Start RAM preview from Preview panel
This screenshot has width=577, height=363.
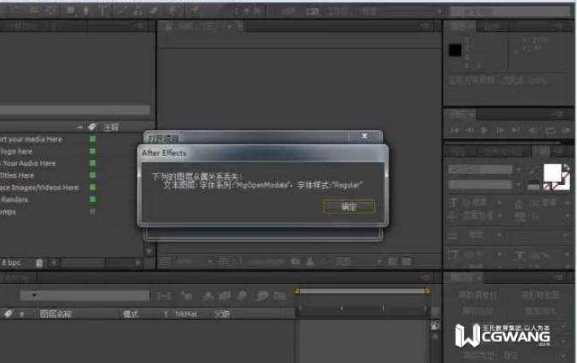[566, 131]
